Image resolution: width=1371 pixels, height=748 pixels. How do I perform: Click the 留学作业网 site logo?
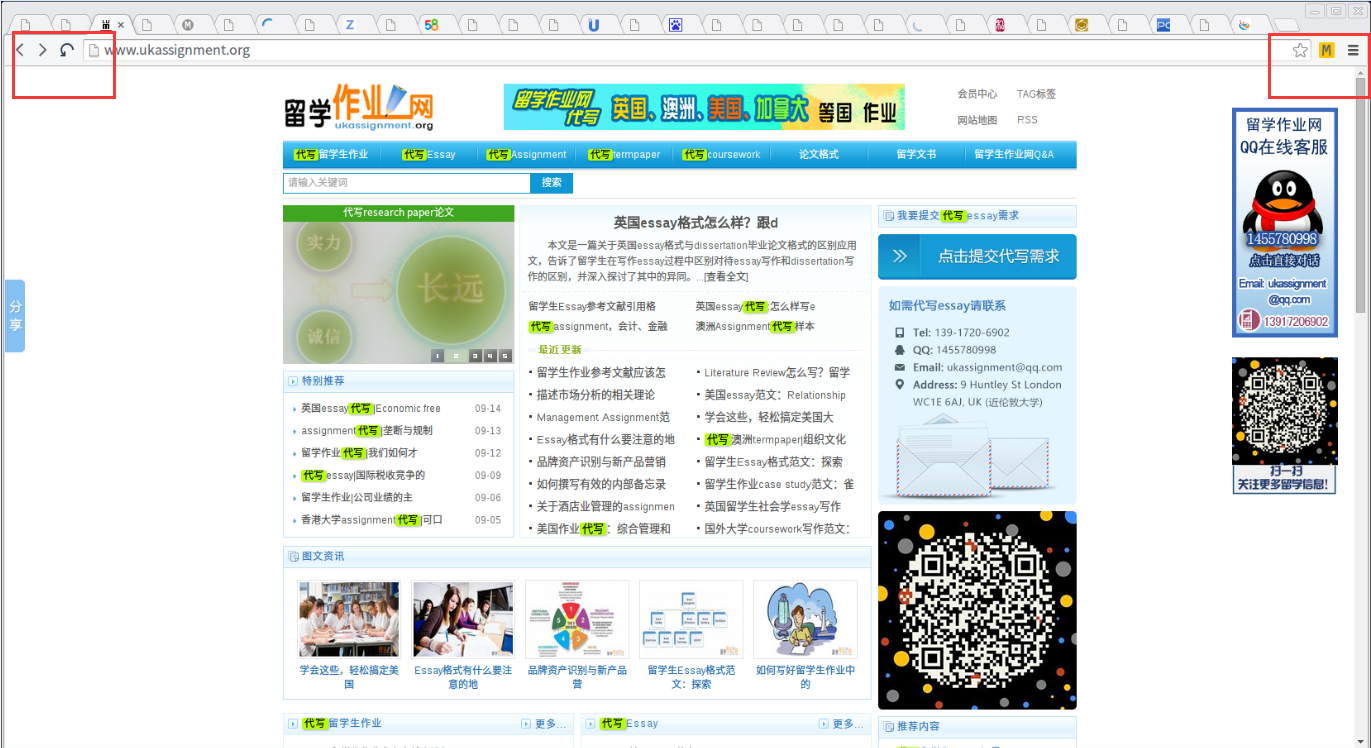click(359, 107)
